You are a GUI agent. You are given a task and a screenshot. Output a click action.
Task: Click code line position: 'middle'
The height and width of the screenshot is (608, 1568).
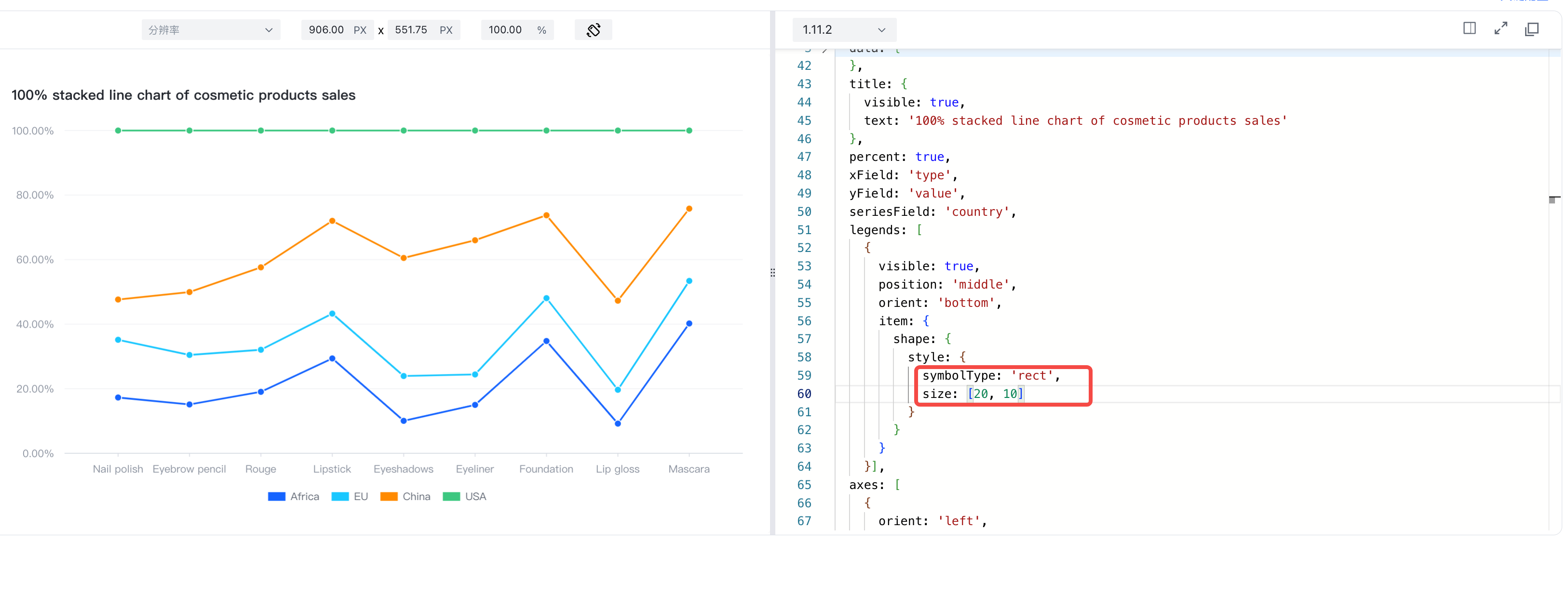pyautogui.click(x=947, y=285)
